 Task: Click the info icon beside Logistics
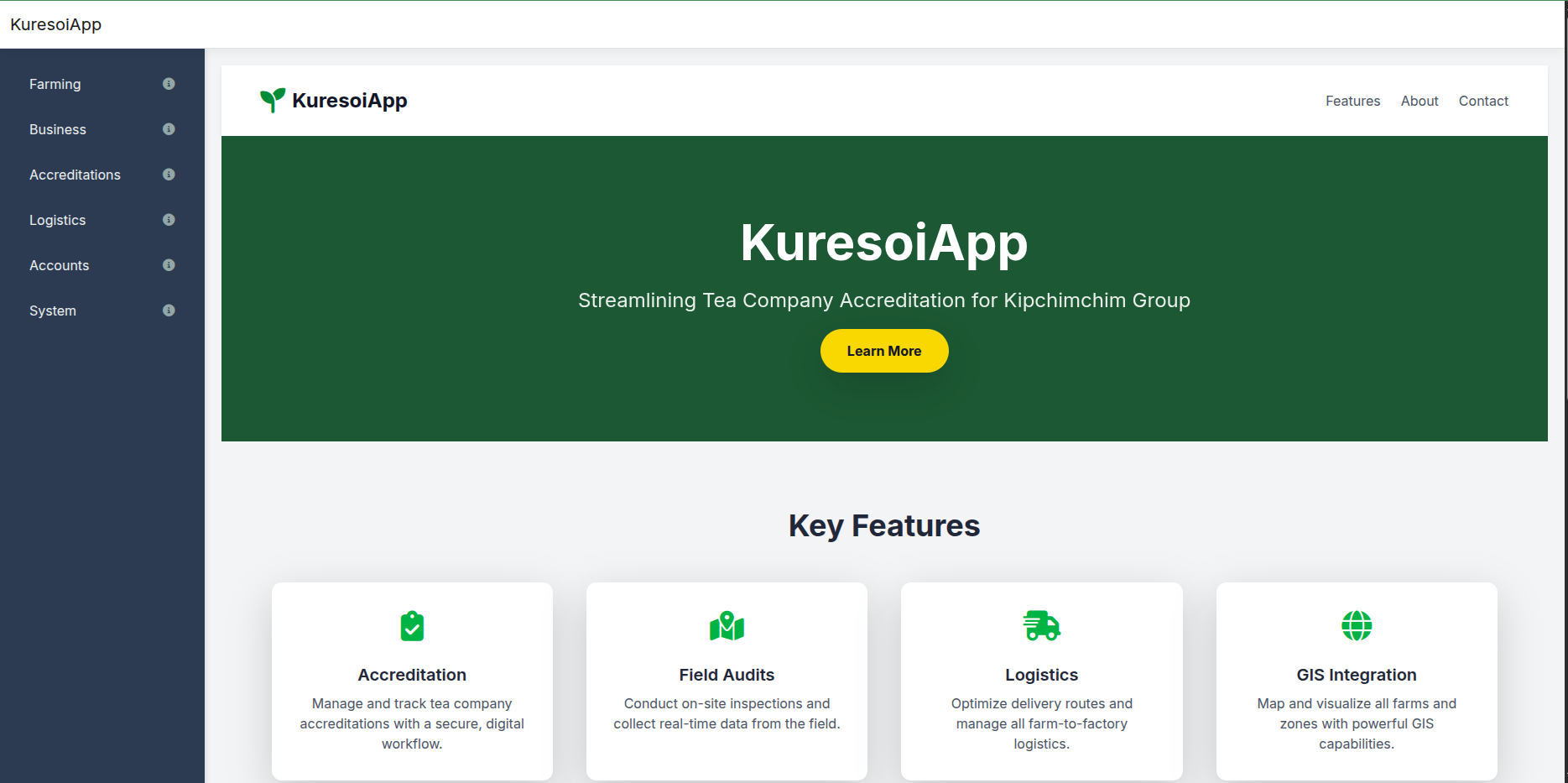click(x=169, y=220)
